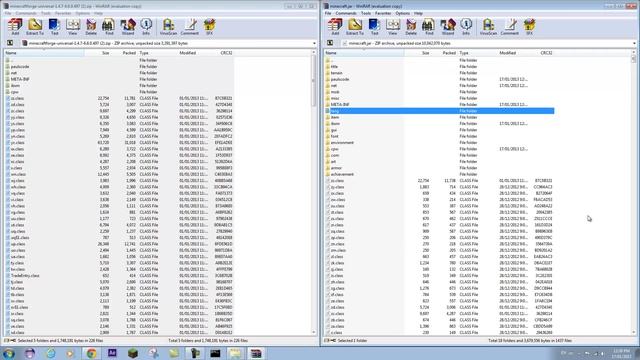This screenshot has height=360, width=640.
Task: Sort by CRC32 column in minecraft.jar window
Action: coord(546,53)
